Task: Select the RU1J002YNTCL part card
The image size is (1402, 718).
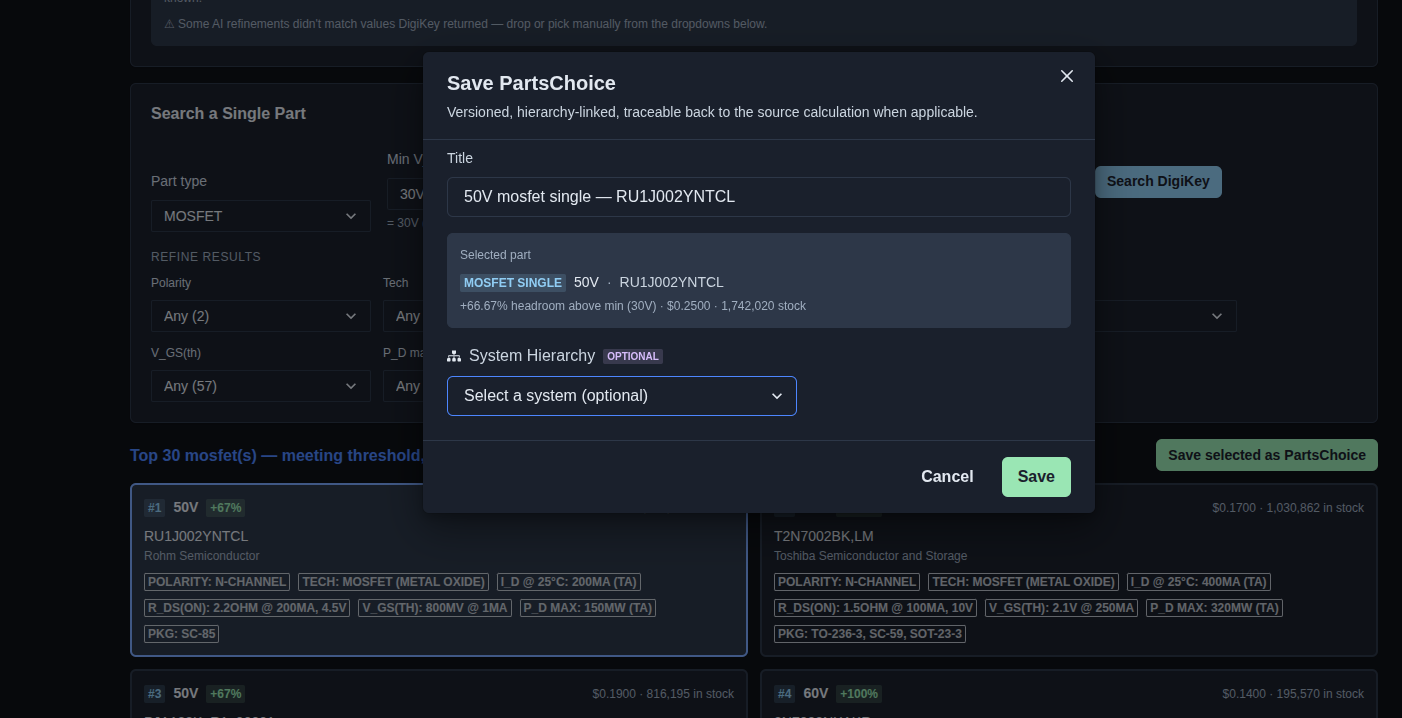Action: tap(439, 570)
